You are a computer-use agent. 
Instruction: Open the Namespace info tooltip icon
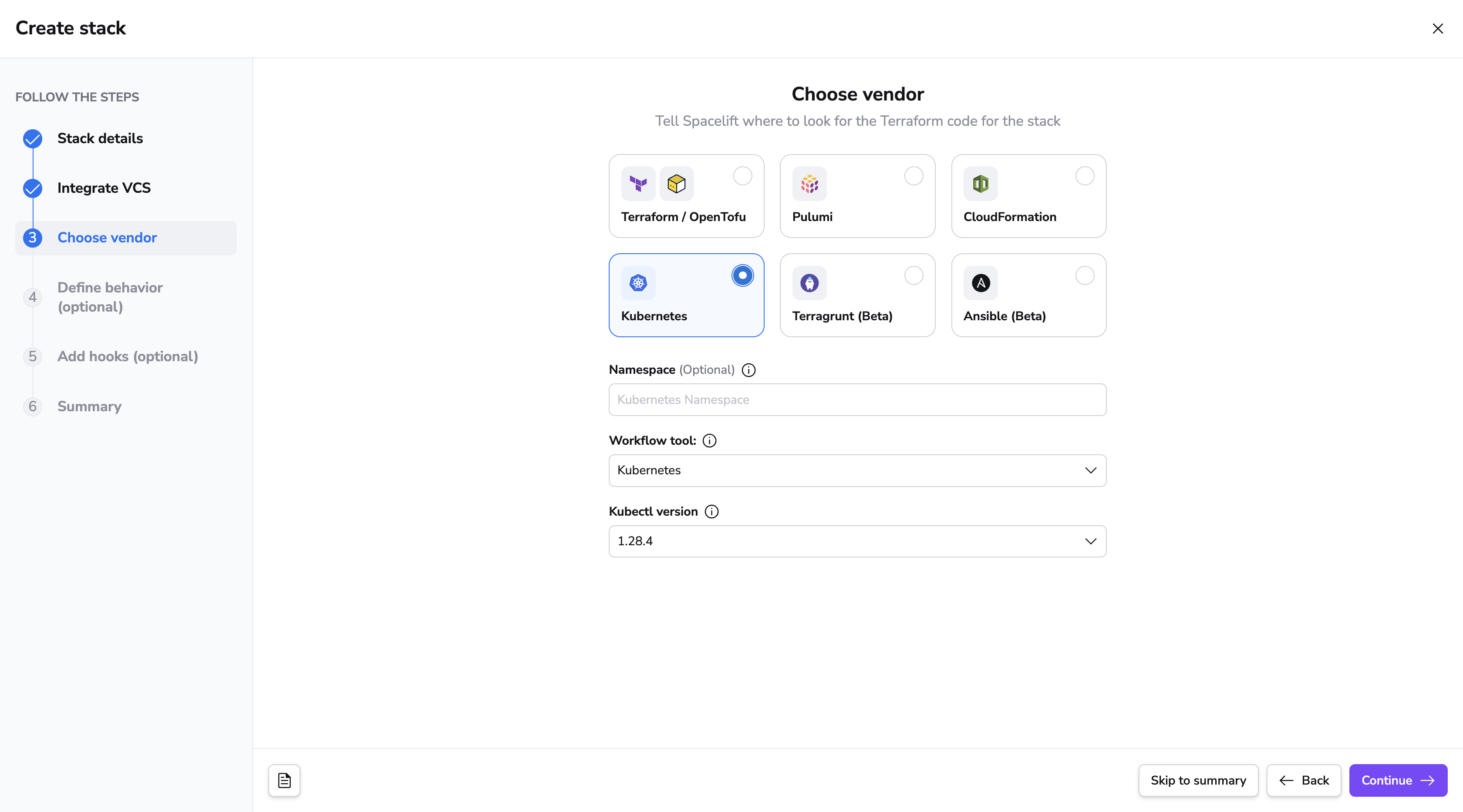(748, 370)
